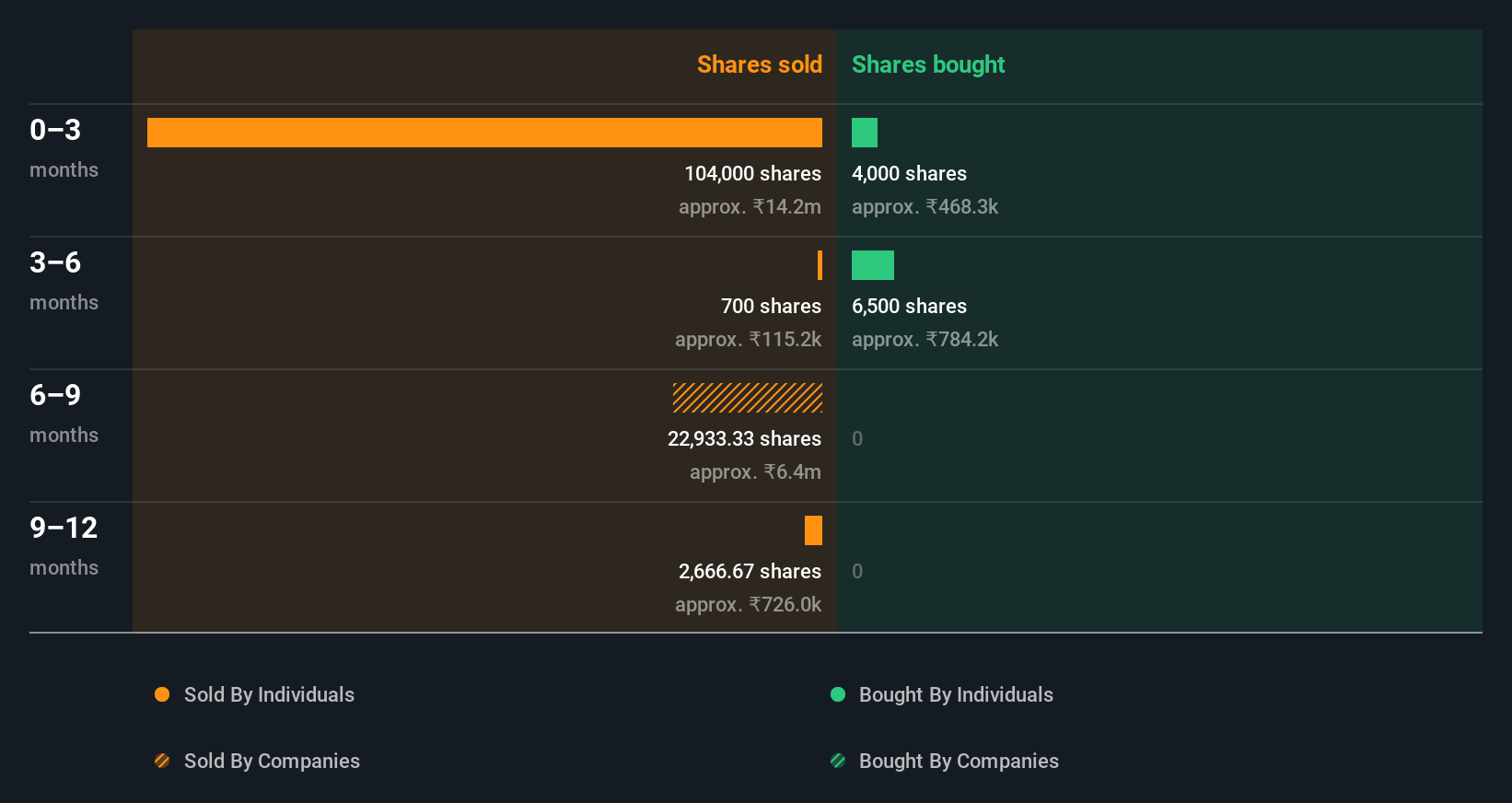Click the approx. ₹14.2m amount
The width and height of the screenshot is (1512, 803).
click(750, 206)
